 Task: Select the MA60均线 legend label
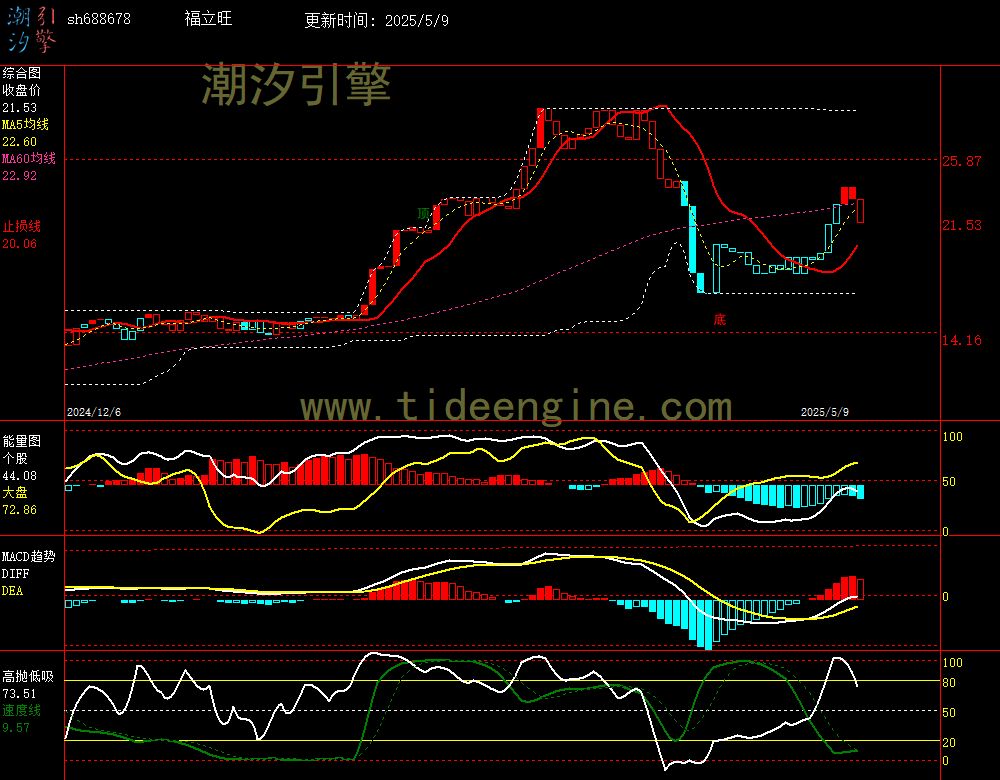pyautogui.click(x=29, y=158)
